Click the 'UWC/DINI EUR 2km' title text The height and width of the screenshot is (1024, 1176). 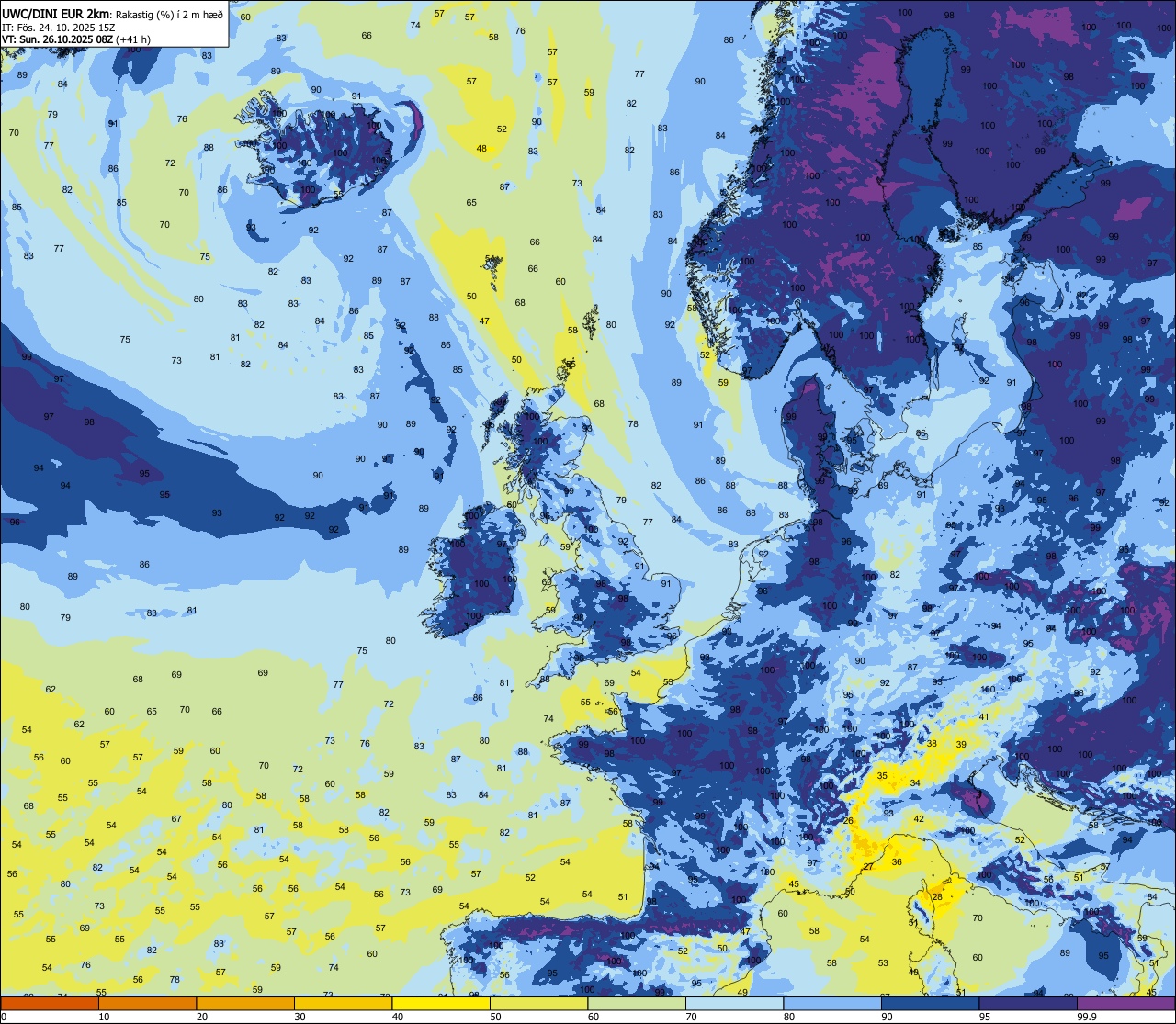pyautogui.click(x=56, y=14)
